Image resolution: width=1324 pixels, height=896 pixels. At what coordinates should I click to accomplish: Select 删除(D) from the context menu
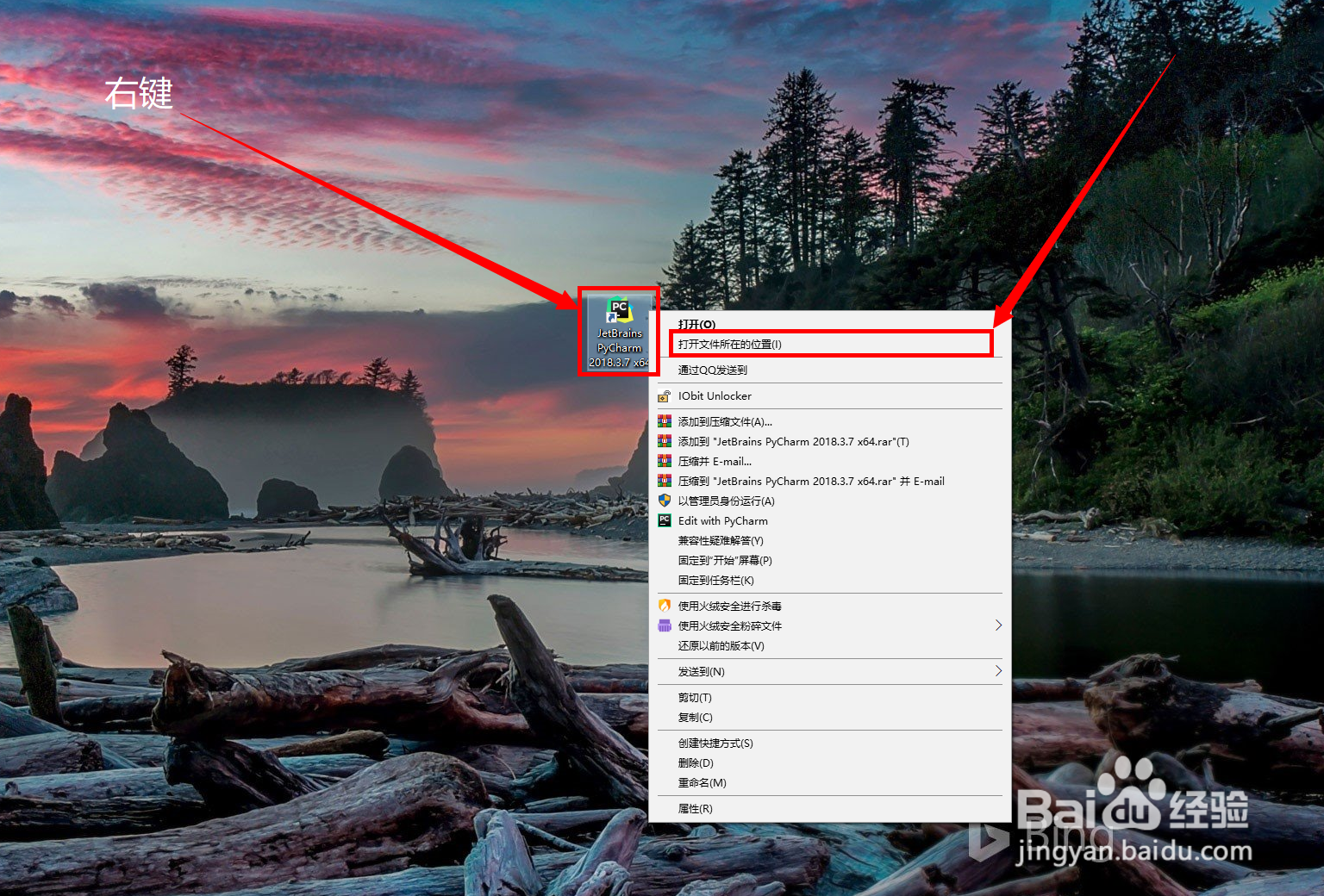tap(829, 762)
